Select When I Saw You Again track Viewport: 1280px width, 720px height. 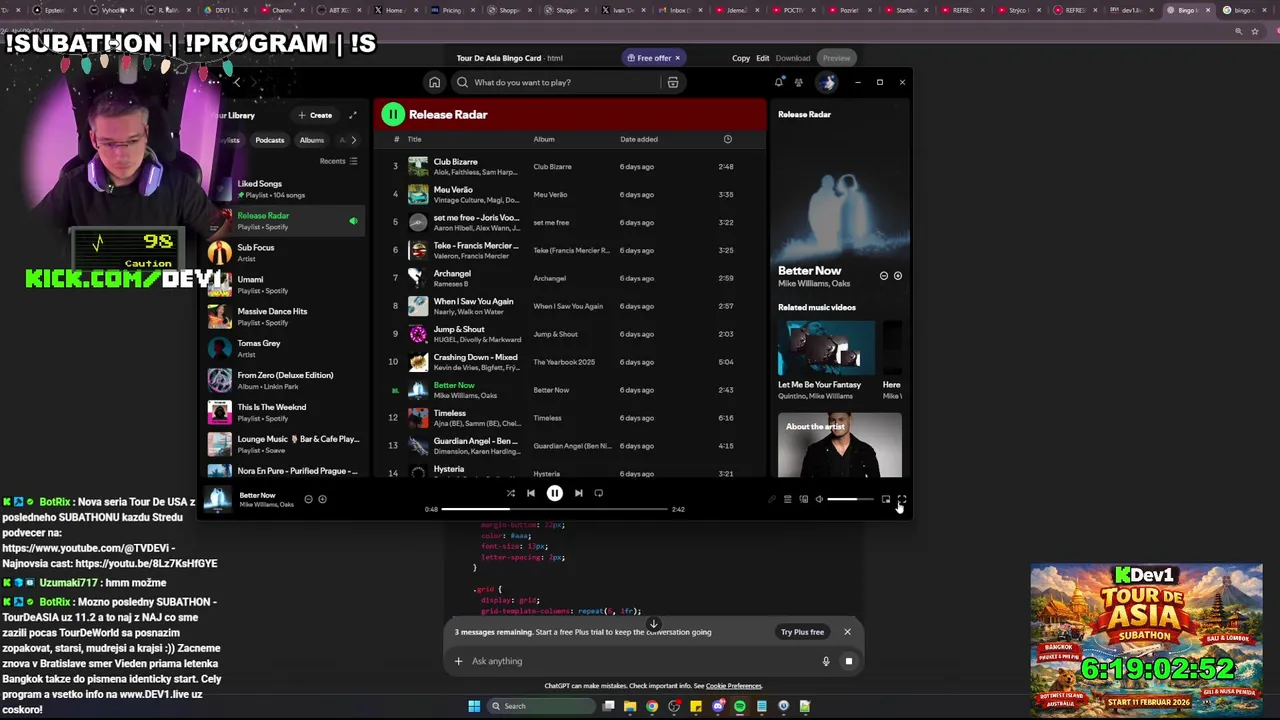568,306
